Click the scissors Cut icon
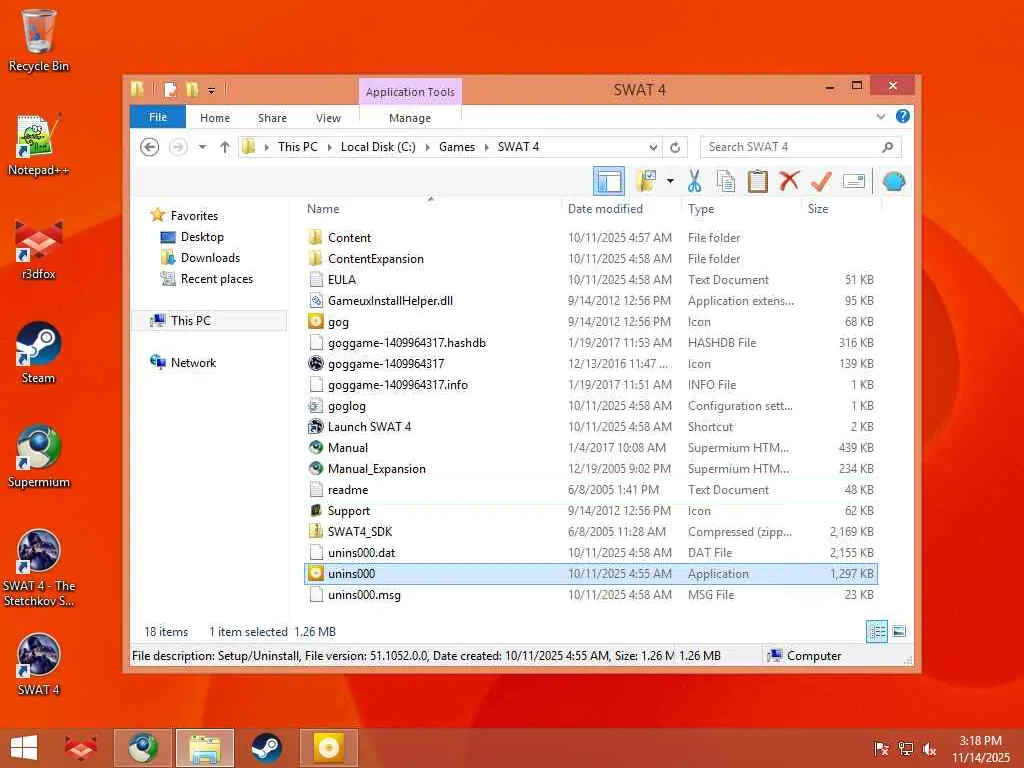Image resolution: width=1024 pixels, height=768 pixels. [694, 181]
